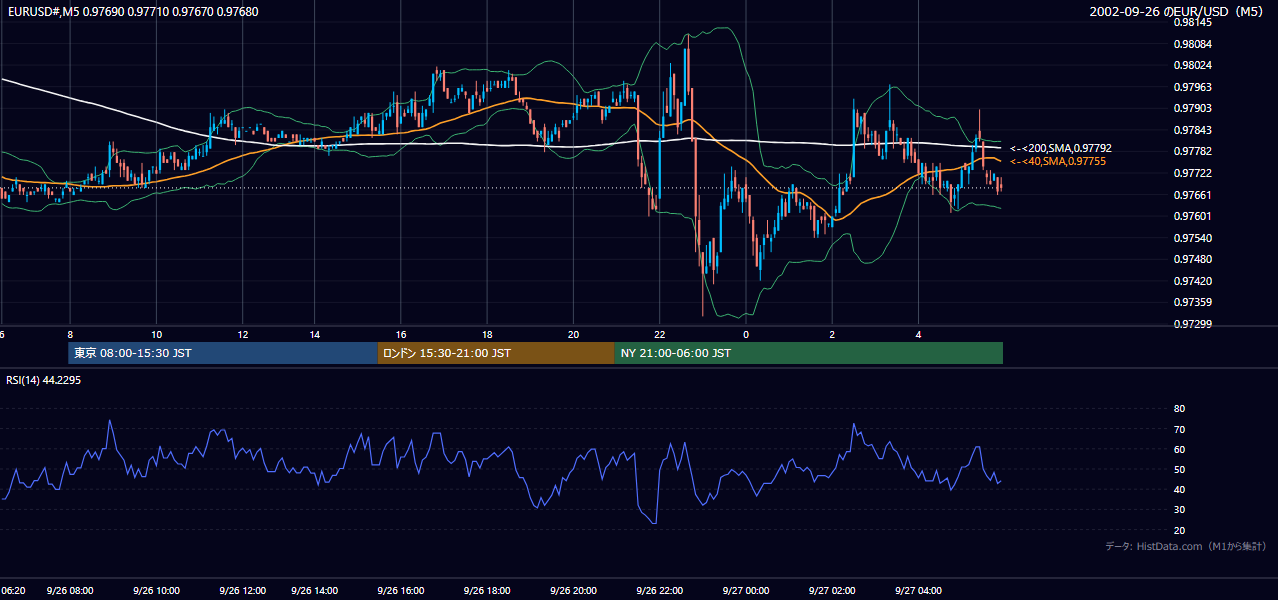Click the HistData.com data source credit
The height and width of the screenshot is (600, 1278).
pos(1185,546)
